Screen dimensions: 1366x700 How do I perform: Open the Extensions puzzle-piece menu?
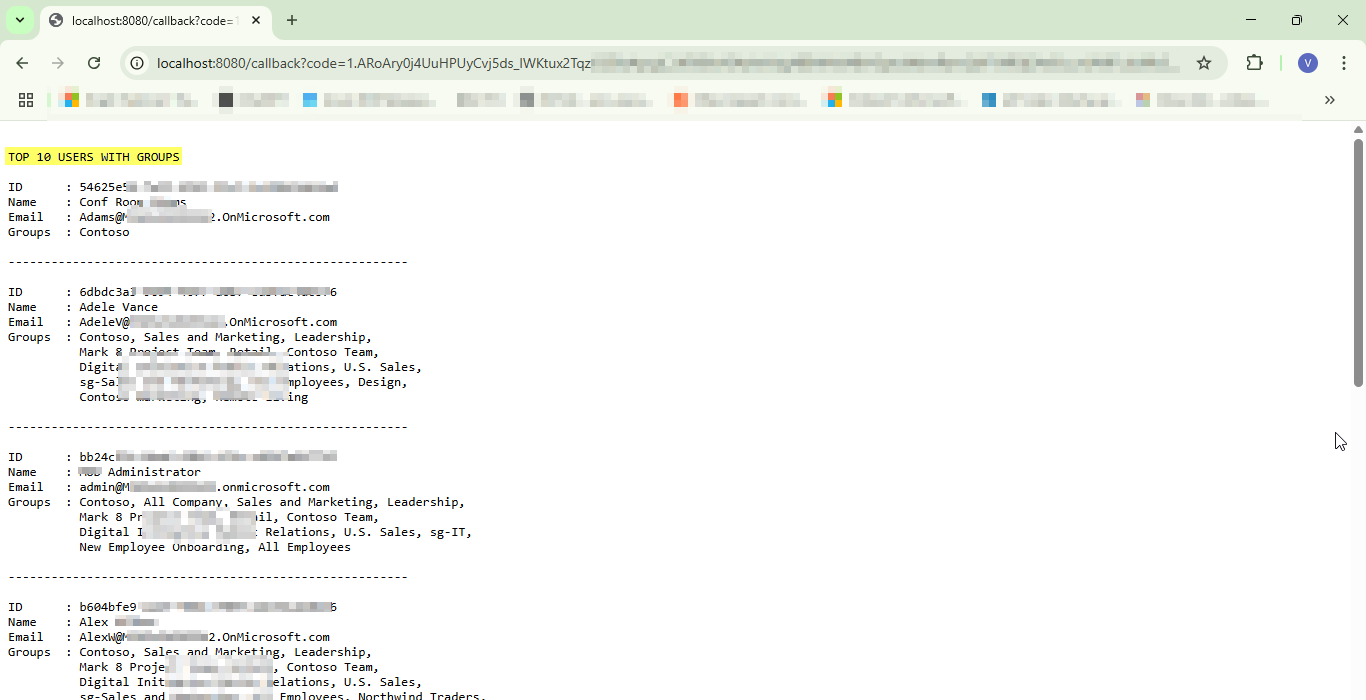coord(1254,62)
